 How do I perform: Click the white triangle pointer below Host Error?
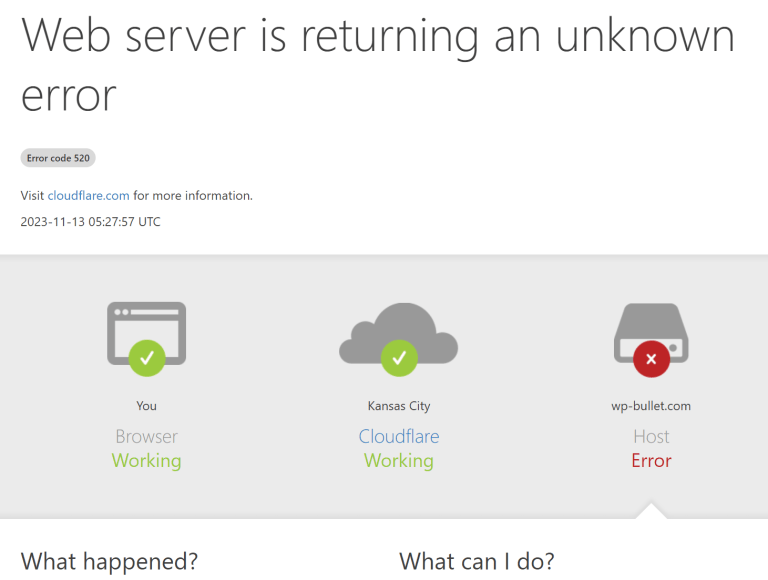[651, 511]
